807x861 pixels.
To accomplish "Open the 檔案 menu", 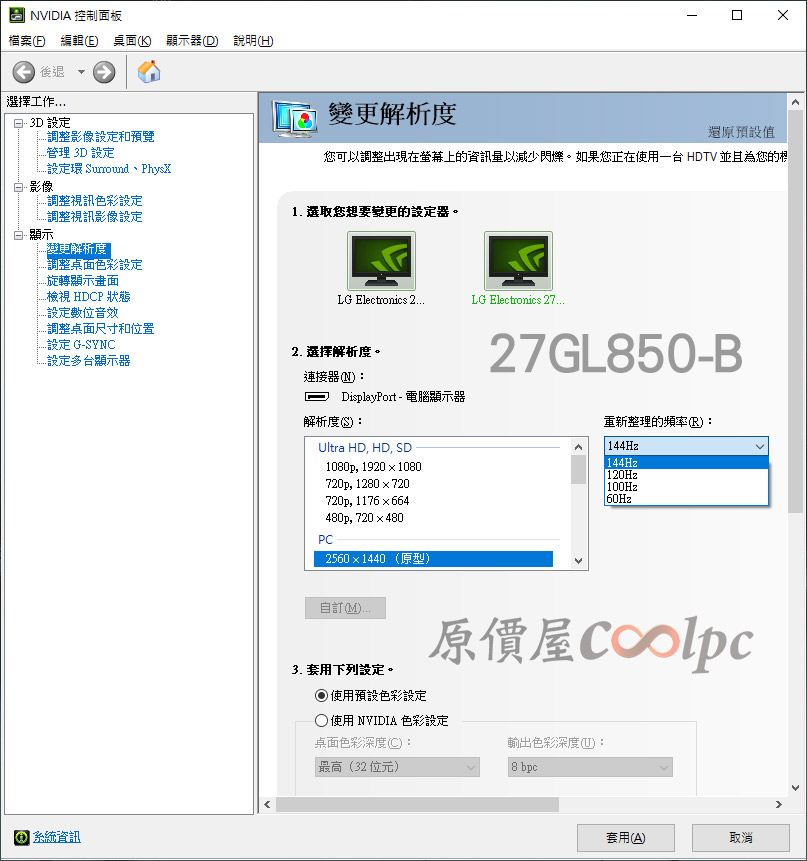I will (x=27, y=41).
